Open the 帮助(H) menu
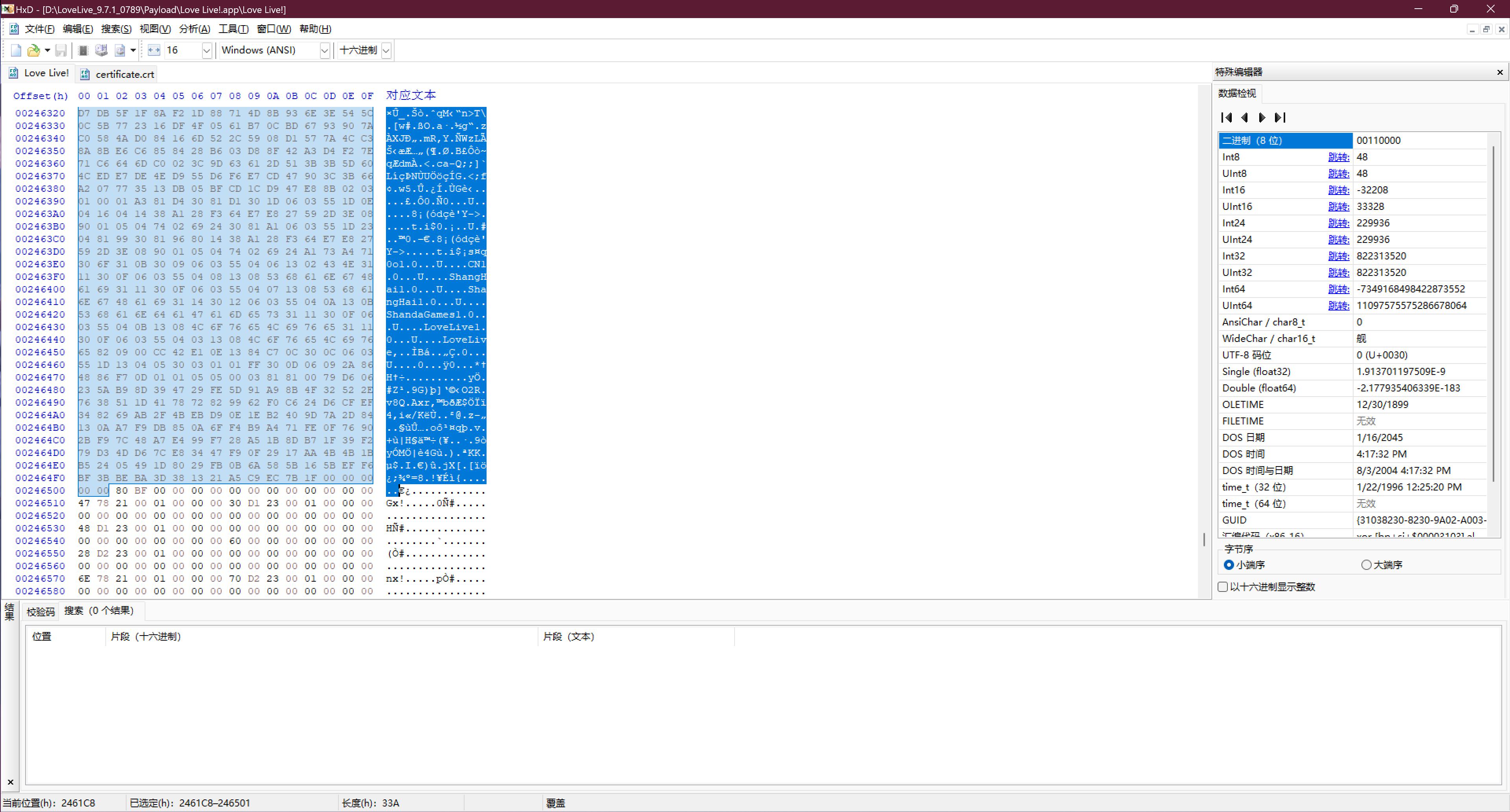1510x812 pixels. [315, 29]
